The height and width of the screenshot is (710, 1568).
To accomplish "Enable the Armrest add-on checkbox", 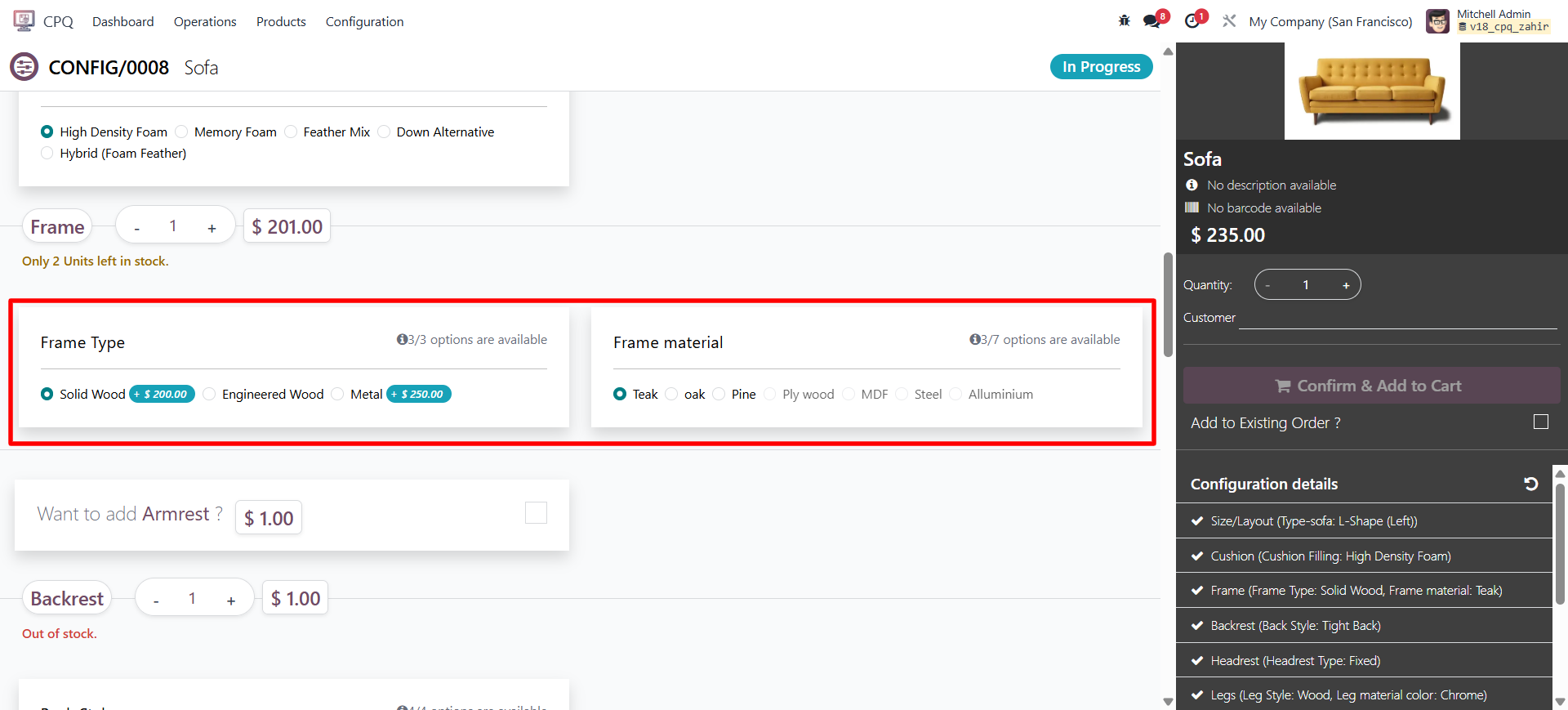I will click(536, 513).
